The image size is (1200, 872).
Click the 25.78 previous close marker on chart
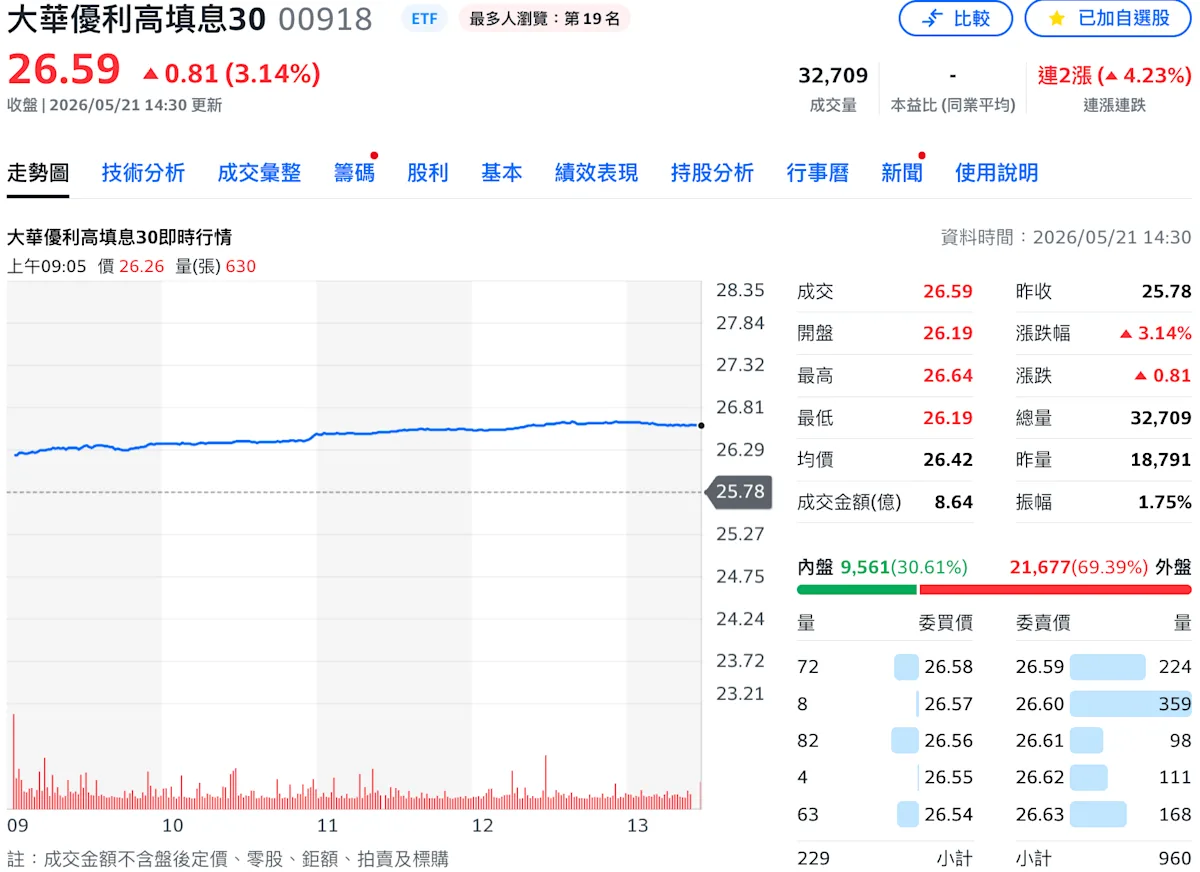click(738, 491)
